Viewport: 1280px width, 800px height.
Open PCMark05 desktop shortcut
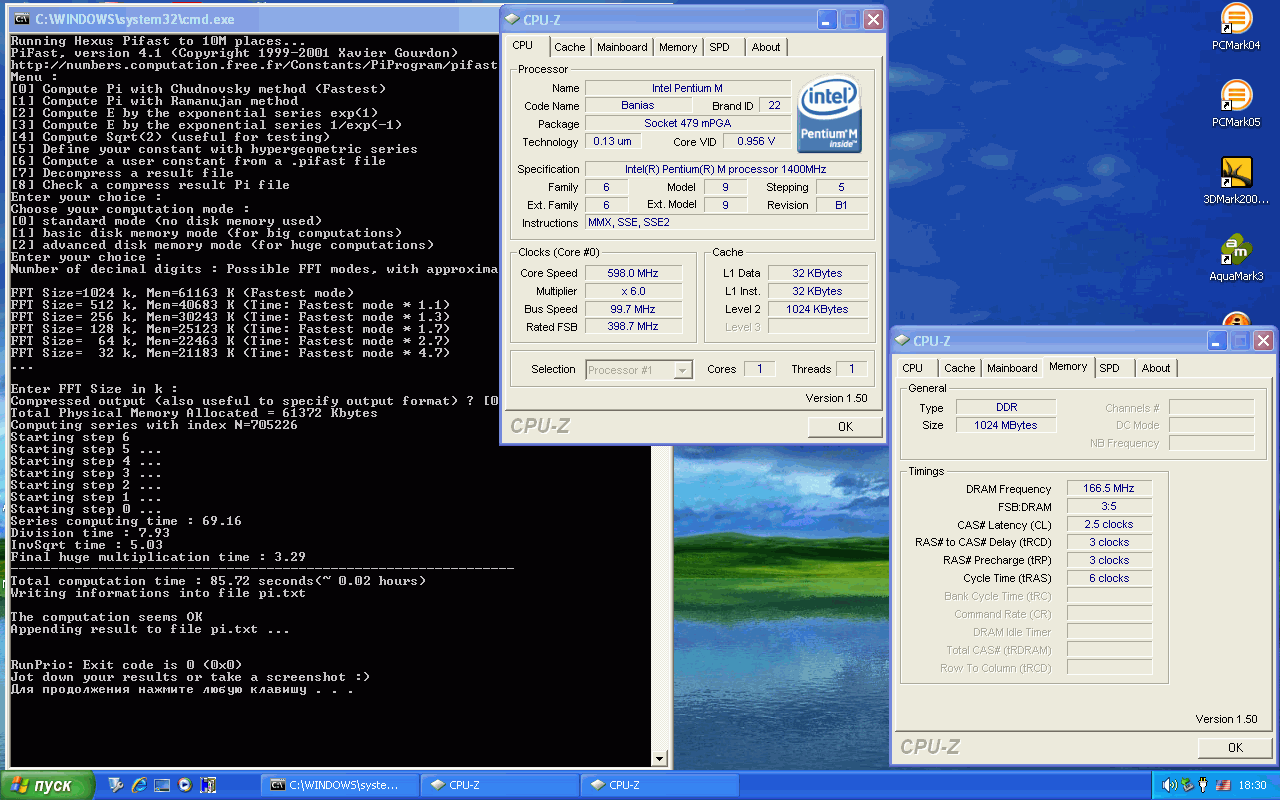coord(1236,104)
